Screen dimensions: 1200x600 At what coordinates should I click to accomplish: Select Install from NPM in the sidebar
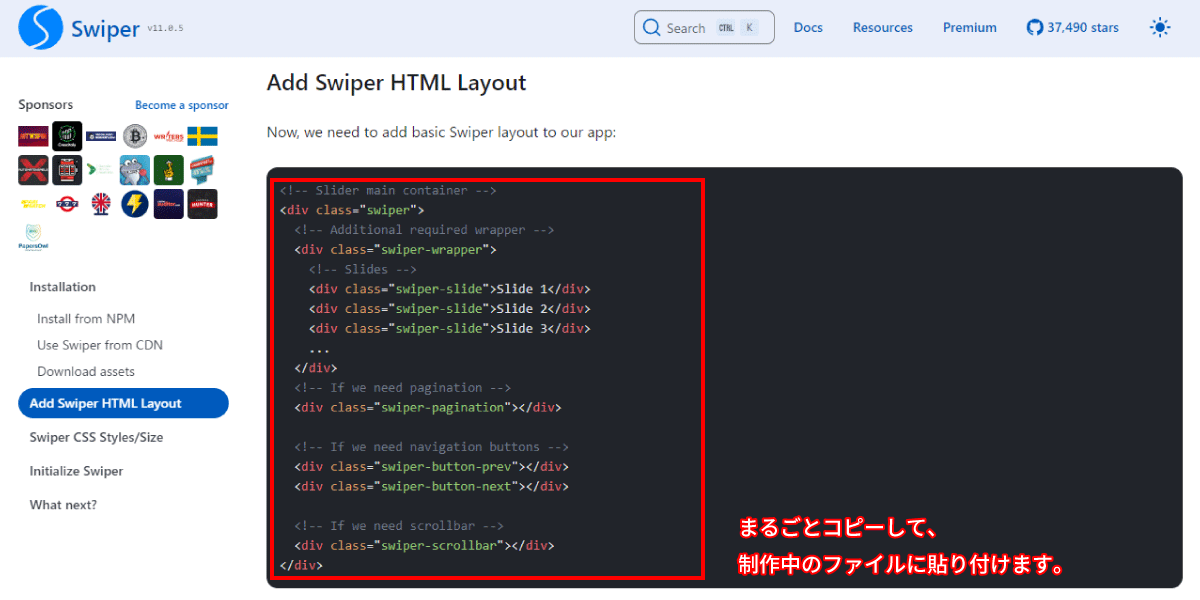[86, 319]
